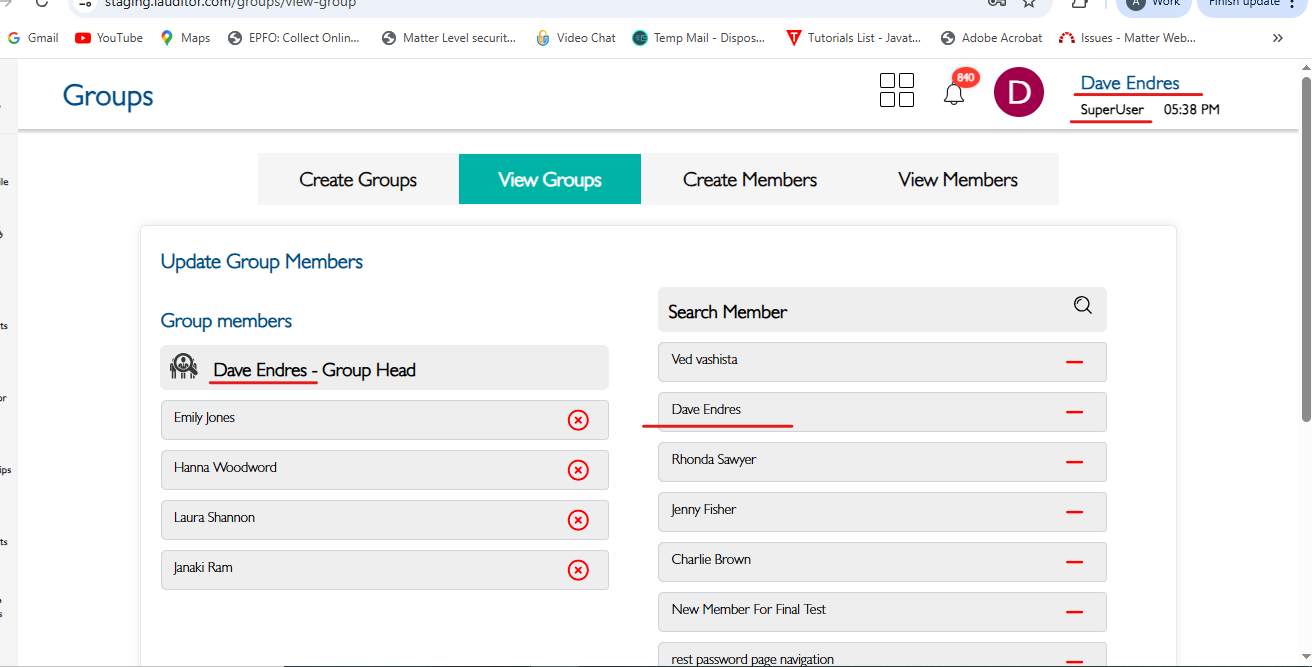The image size is (1312, 667).
Task: Open the YouTube bookmark
Action: [x=109, y=38]
